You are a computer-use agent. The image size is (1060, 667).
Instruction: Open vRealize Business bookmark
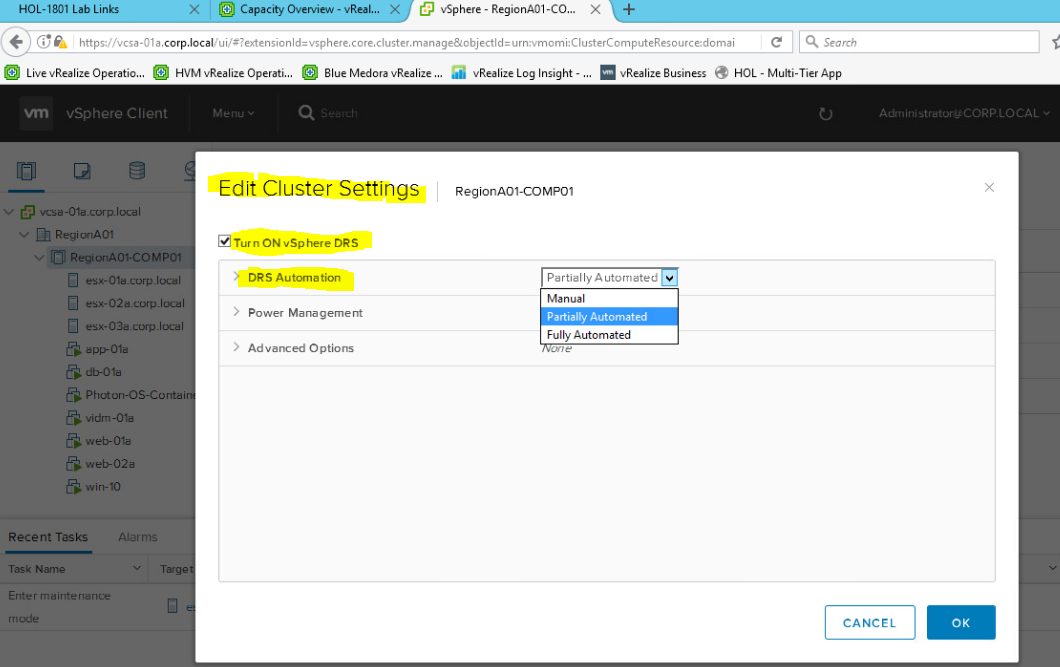[654, 73]
